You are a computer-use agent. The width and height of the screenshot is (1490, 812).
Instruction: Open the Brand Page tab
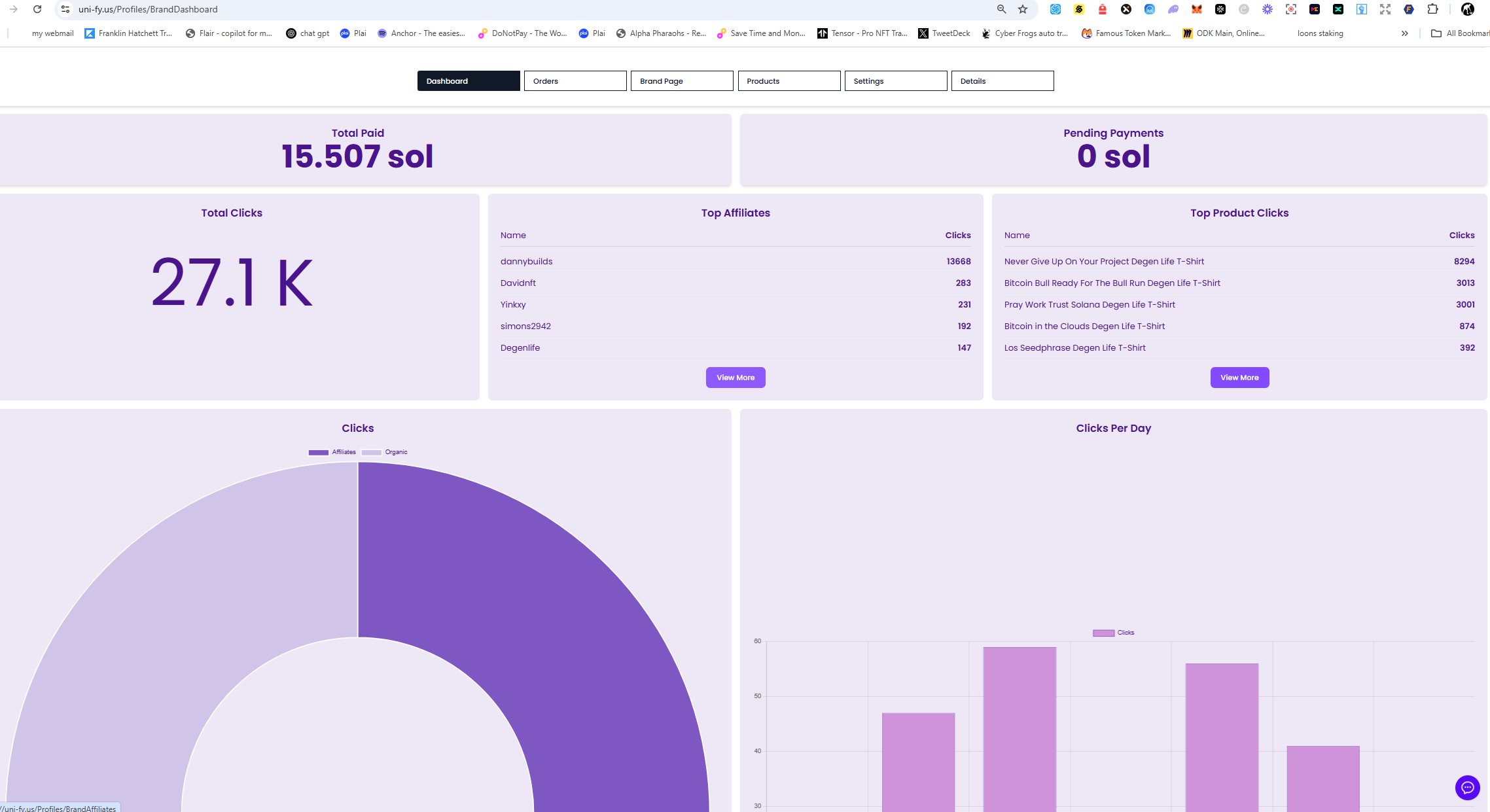[682, 81]
